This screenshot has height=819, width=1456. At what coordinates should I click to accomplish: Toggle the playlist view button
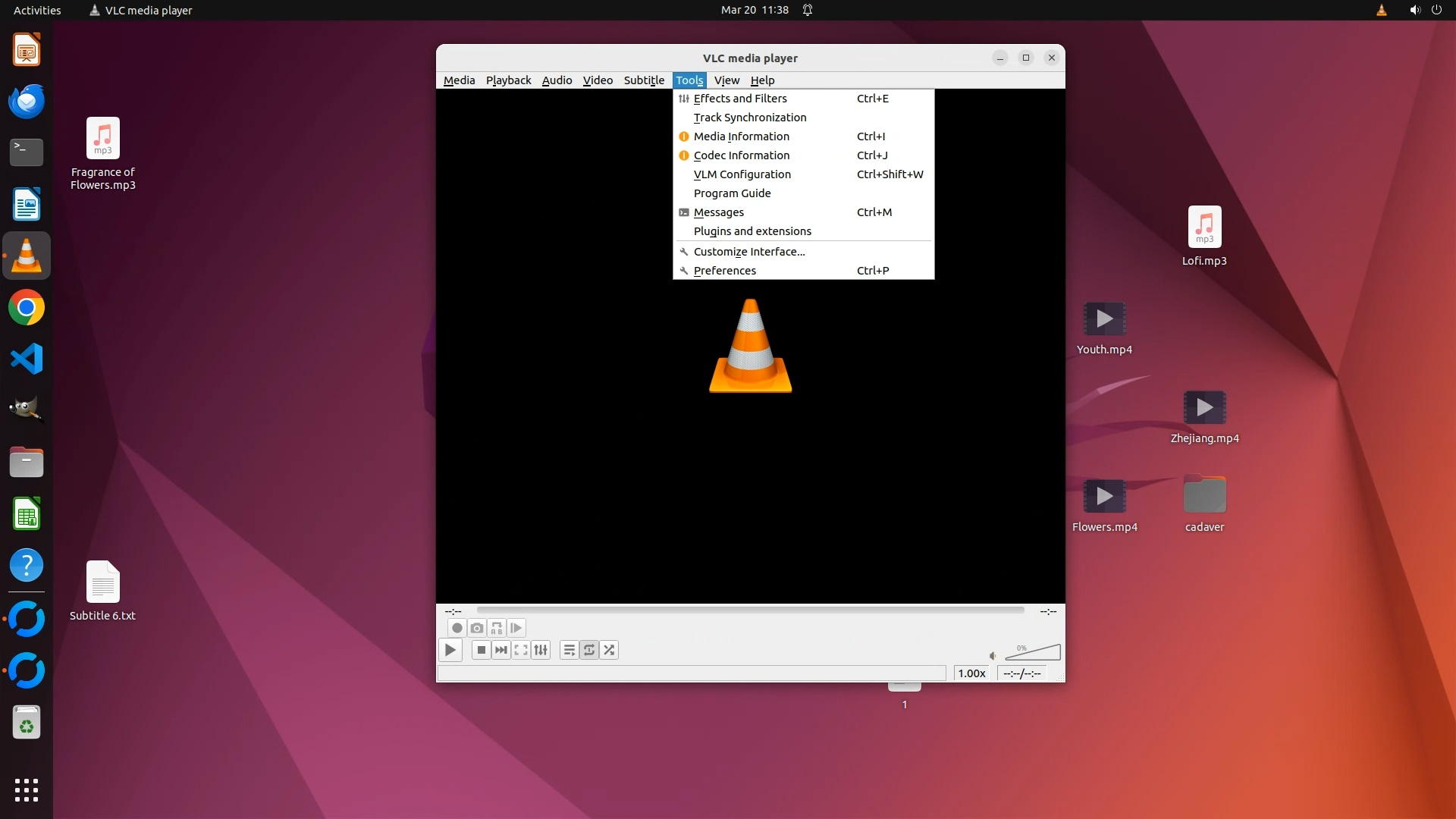coord(569,650)
